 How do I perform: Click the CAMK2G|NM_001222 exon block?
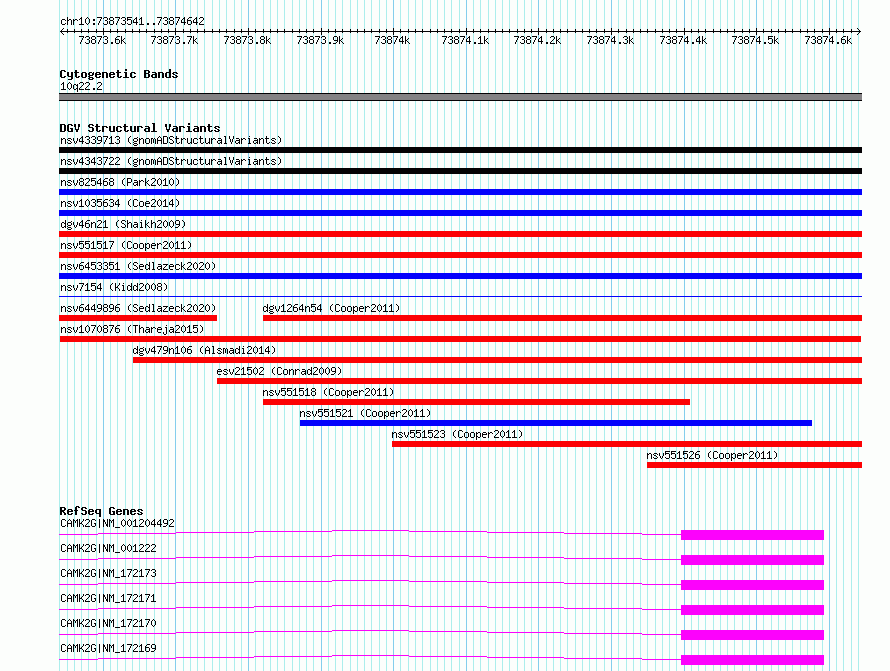(x=752, y=560)
